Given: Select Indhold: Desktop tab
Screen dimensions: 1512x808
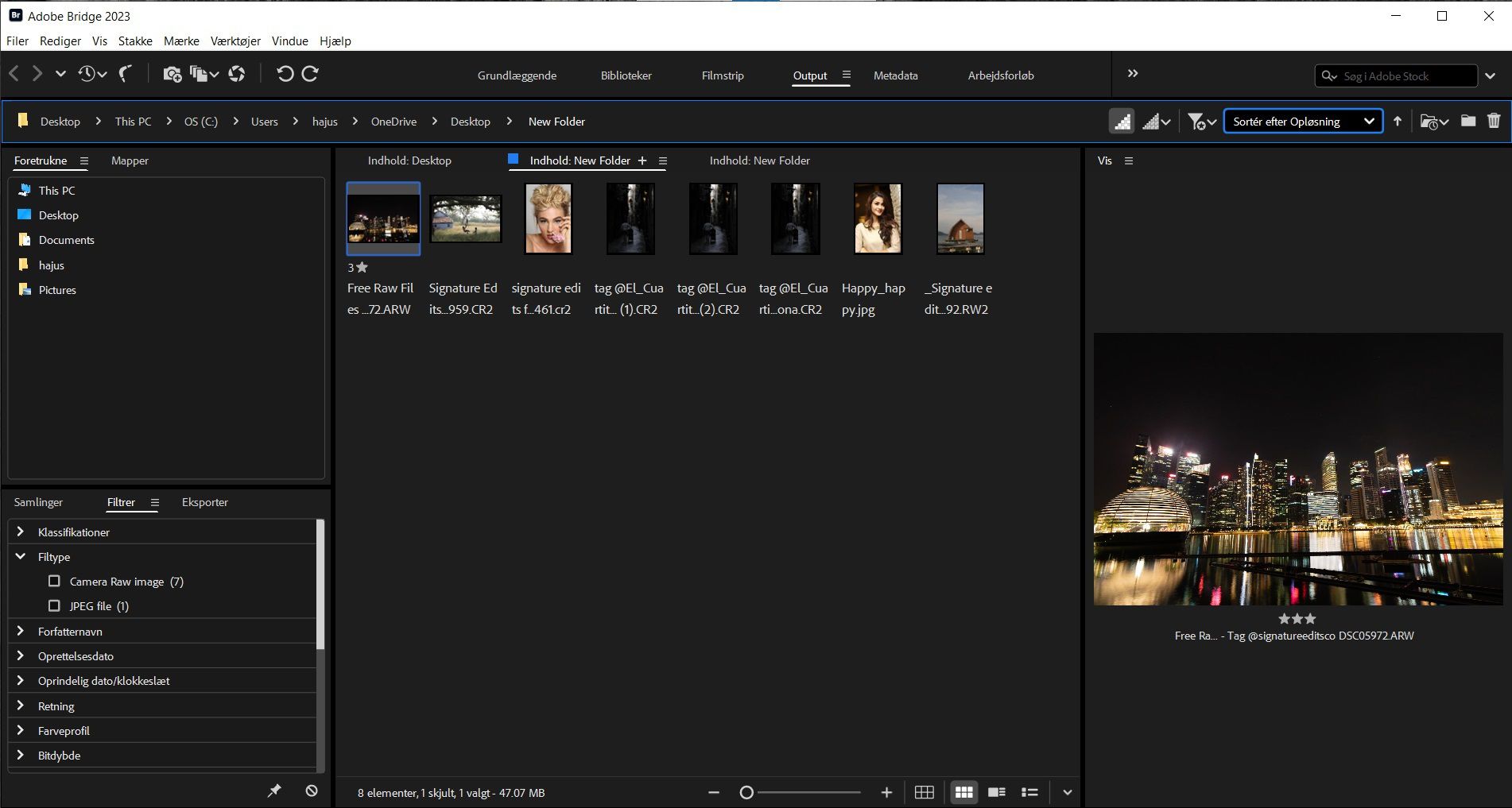Looking at the screenshot, I should tap(409, 160).
